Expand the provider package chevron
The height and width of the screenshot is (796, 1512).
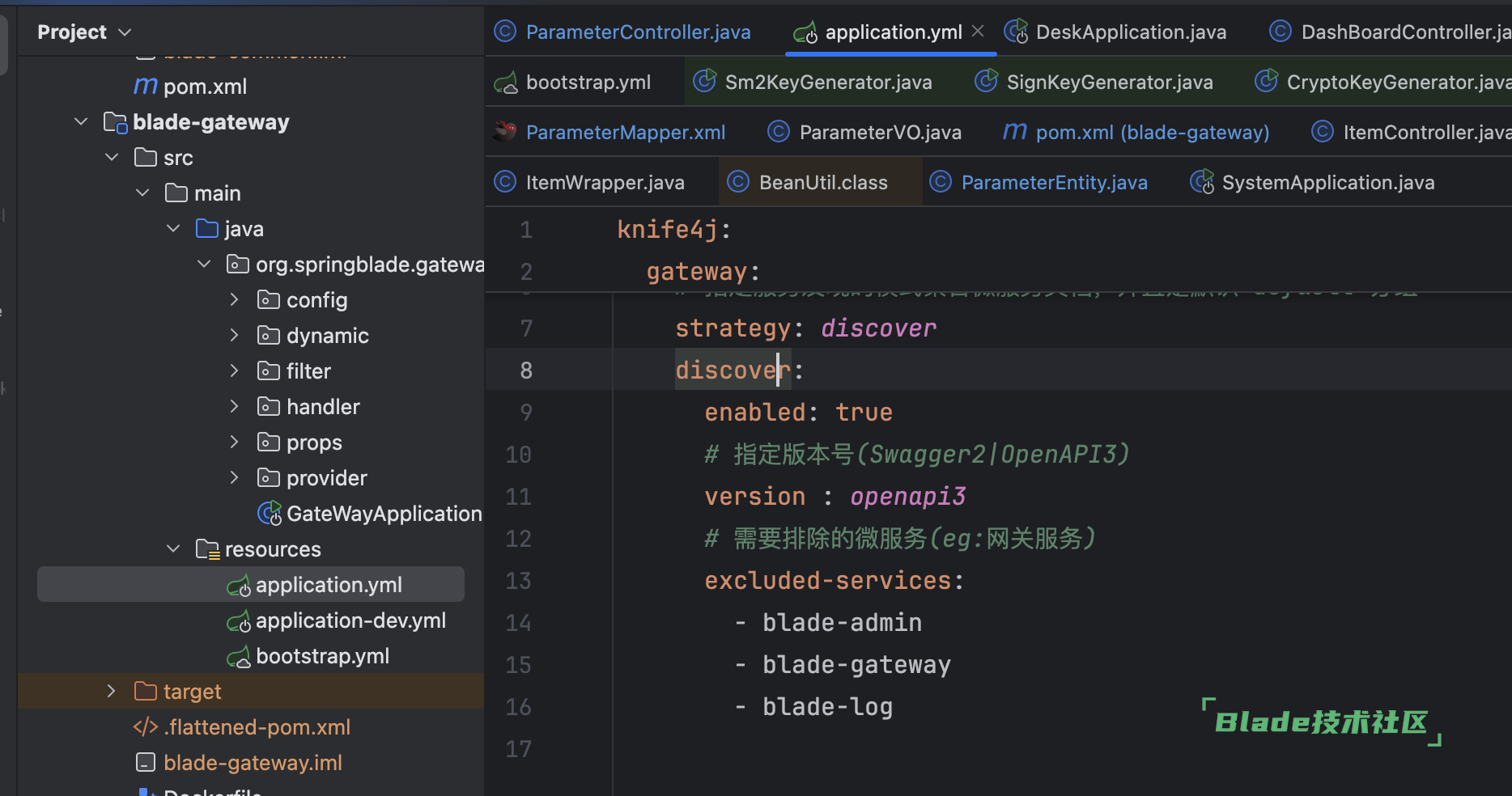coord(234,478)
